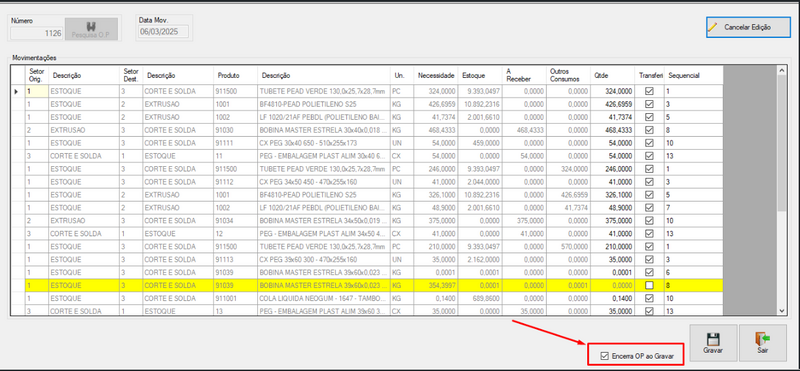Select cell BOBINA MASTER ESTRELA 34x50x0,019
This screenshot has width=800, height=371.
[324, 220]
